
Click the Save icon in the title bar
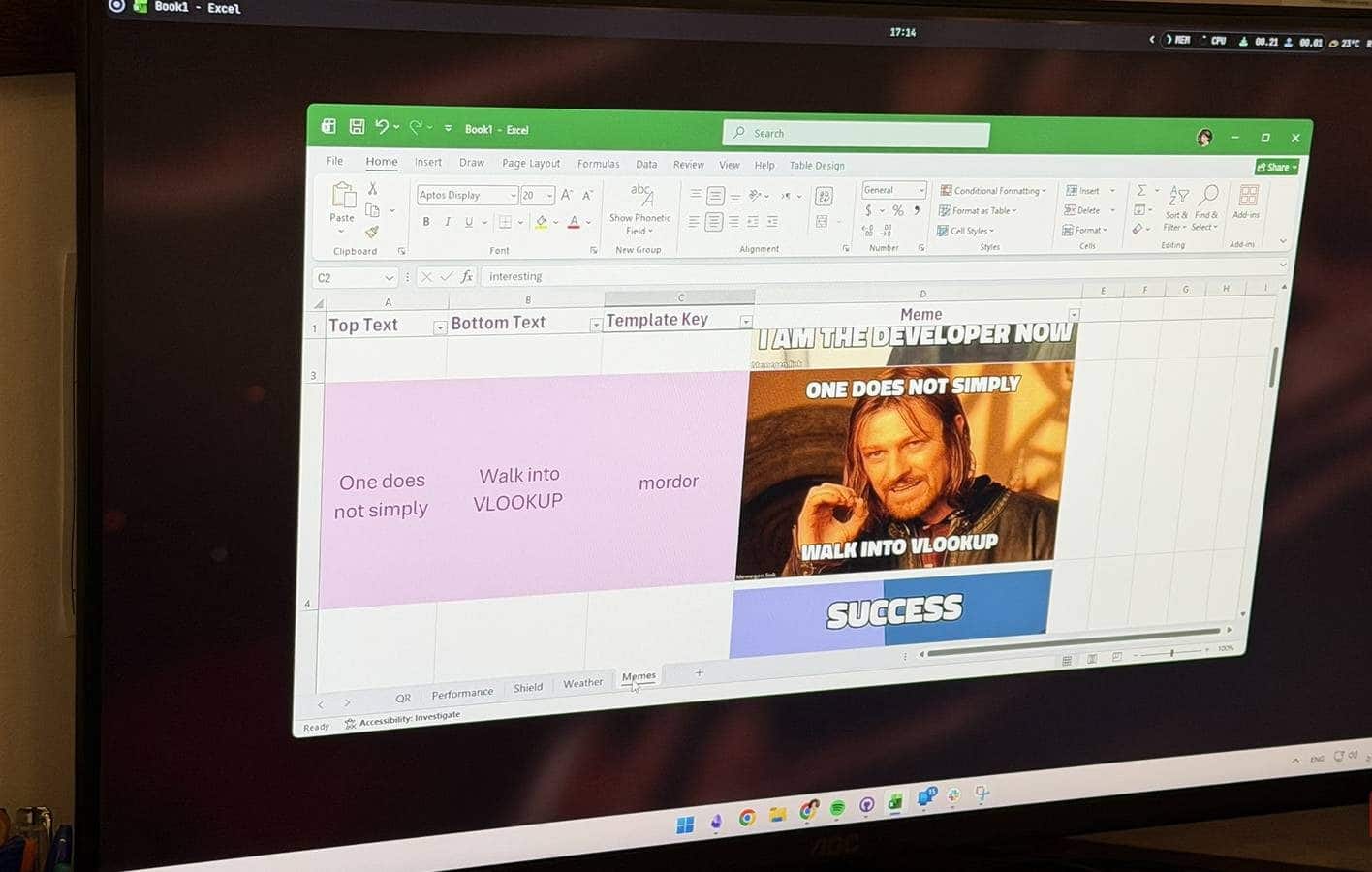coord(357,126)
